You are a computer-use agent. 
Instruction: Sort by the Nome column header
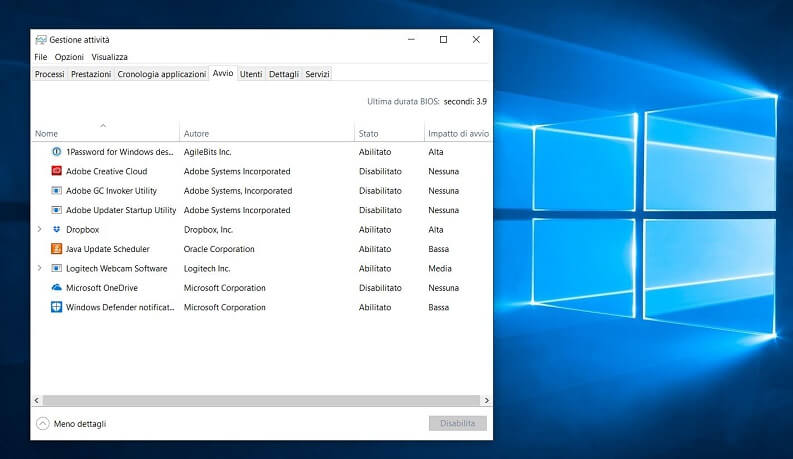104,133
